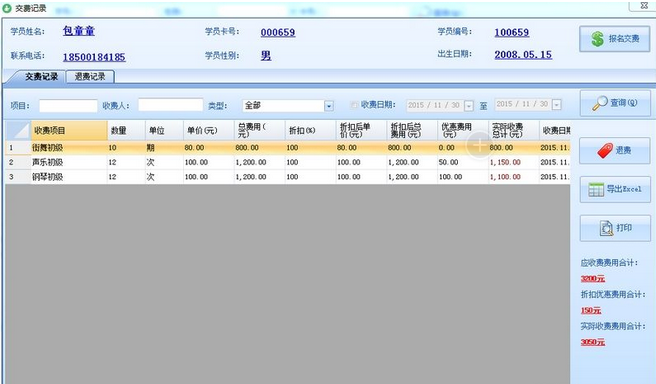The width and height of the screenshot is (656, 384).
Task: Sort by 优惠费用(元) column header
Action: click(x=463, y=131)
